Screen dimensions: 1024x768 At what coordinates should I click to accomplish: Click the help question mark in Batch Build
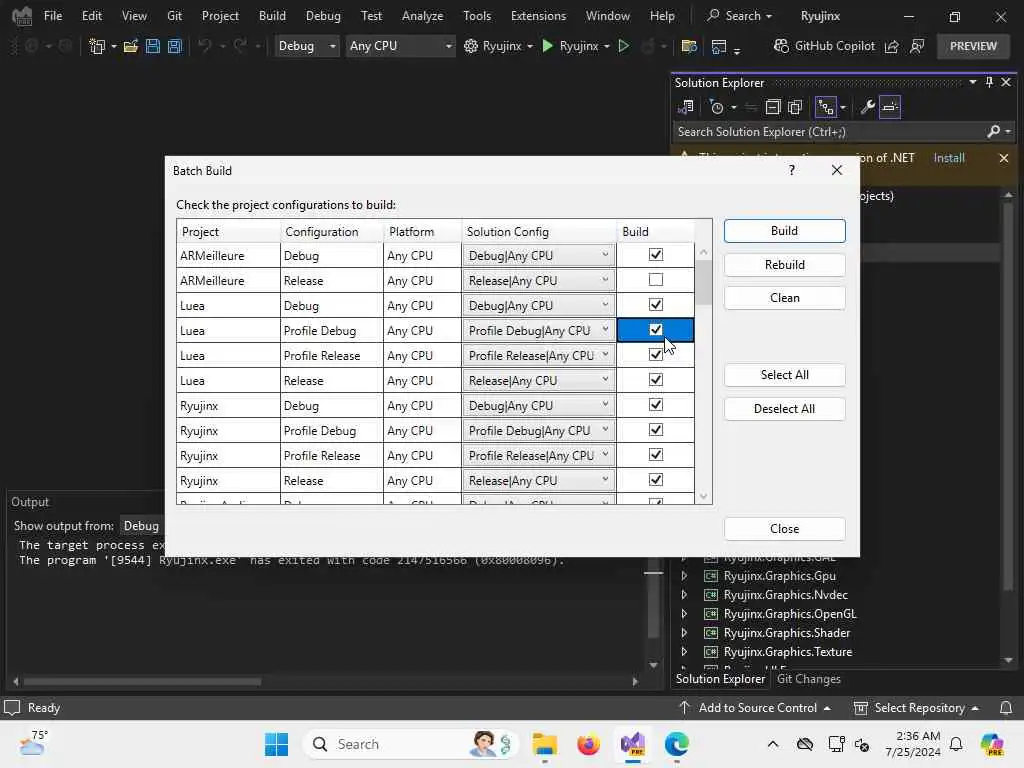tap(792, 170)
